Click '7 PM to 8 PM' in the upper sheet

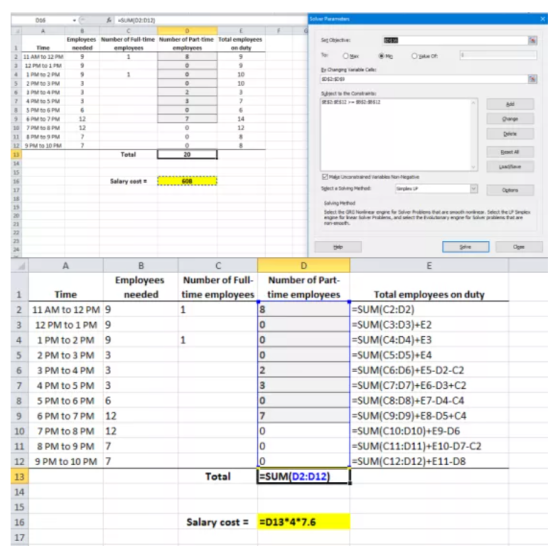43,128
